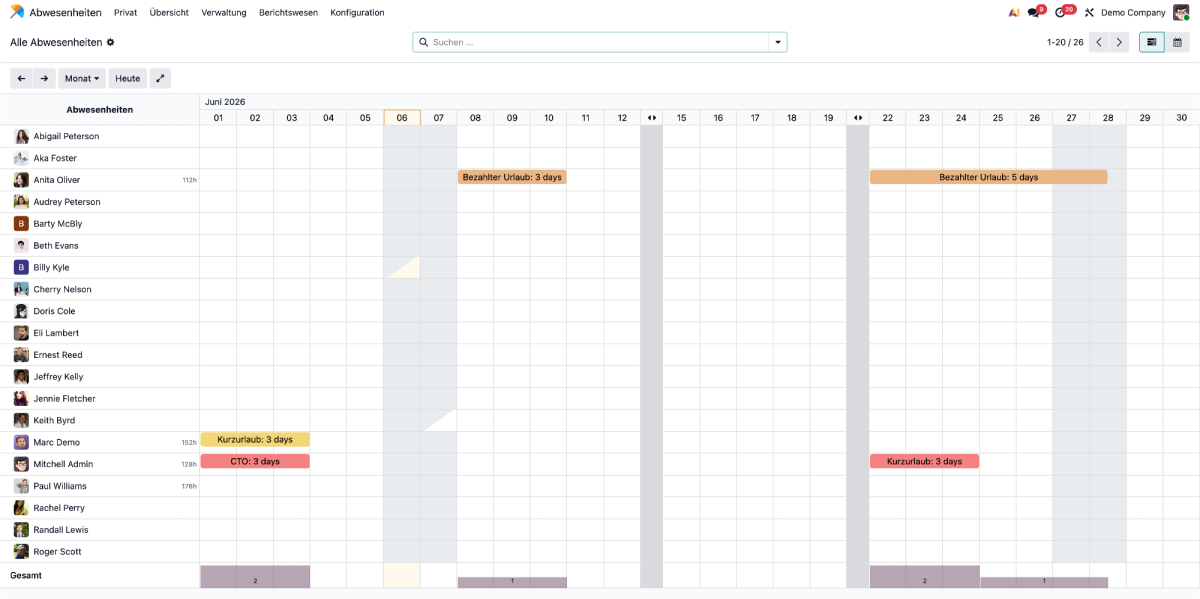This screenshot has height=599, width=1200.
Task: Open settings gear next to Alle Abwesenheiten
Action: point(110,42)
